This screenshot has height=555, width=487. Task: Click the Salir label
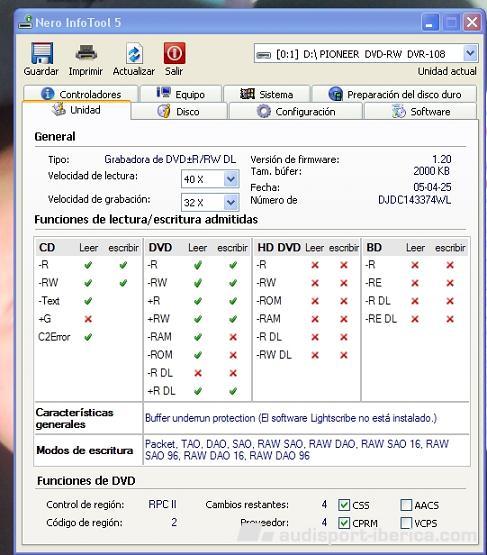(x=174, y=71)
